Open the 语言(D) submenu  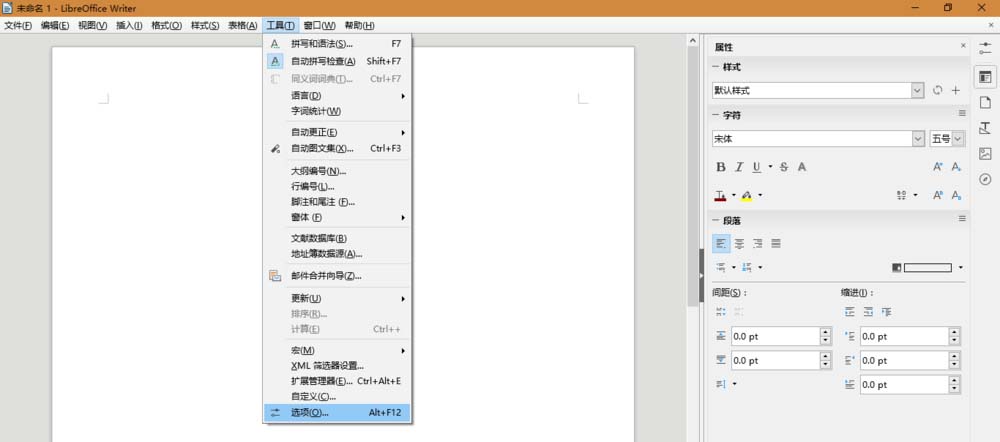pyautogui.click(x=337, y=96)
